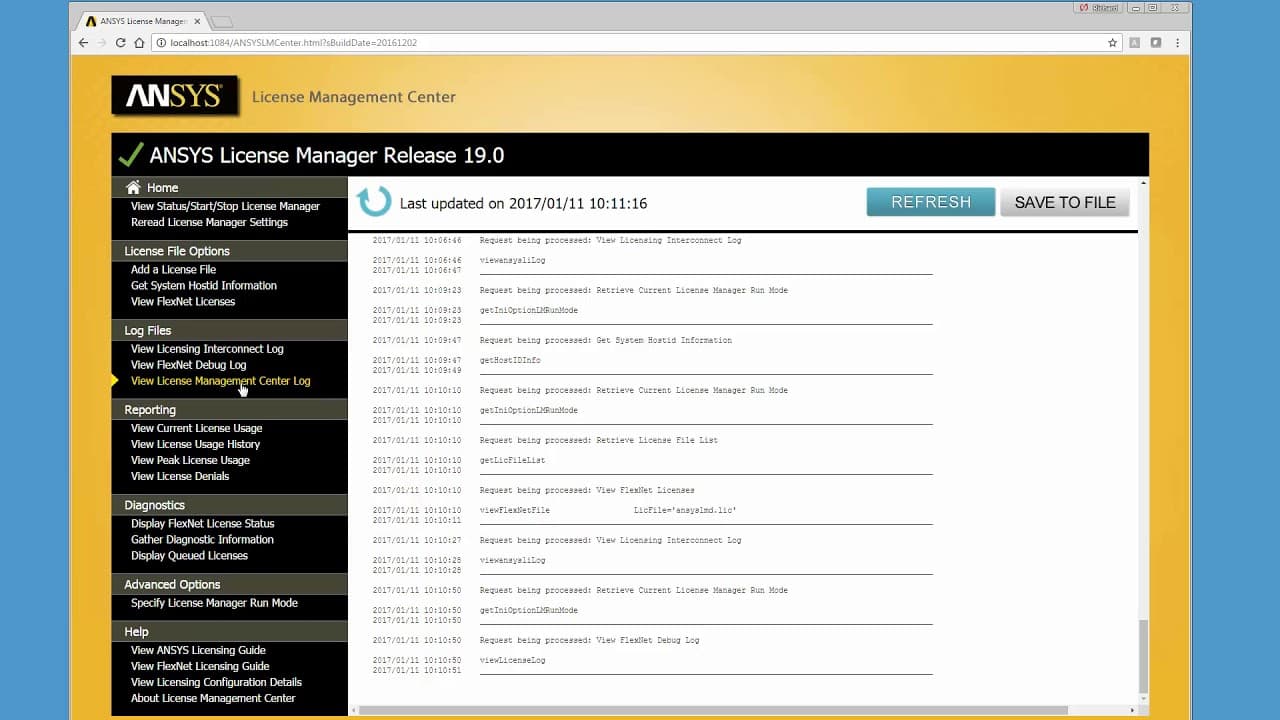Select Display FlexNet License Status
Image resolution: width=1280 pixels, height=720 pixels.
click(202, 523)
